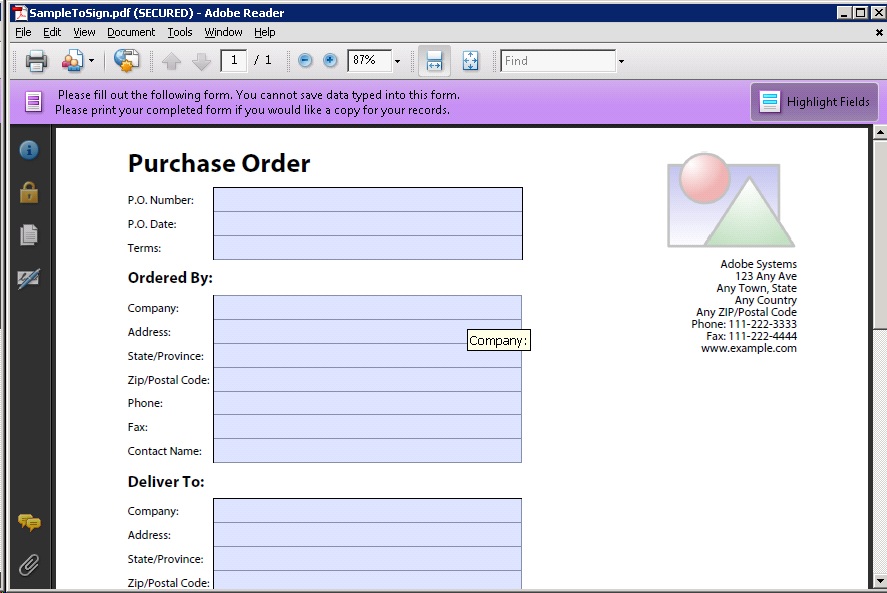Toggle Fit Width scrolling mode
887x593 pixels.
click(434, 61)
